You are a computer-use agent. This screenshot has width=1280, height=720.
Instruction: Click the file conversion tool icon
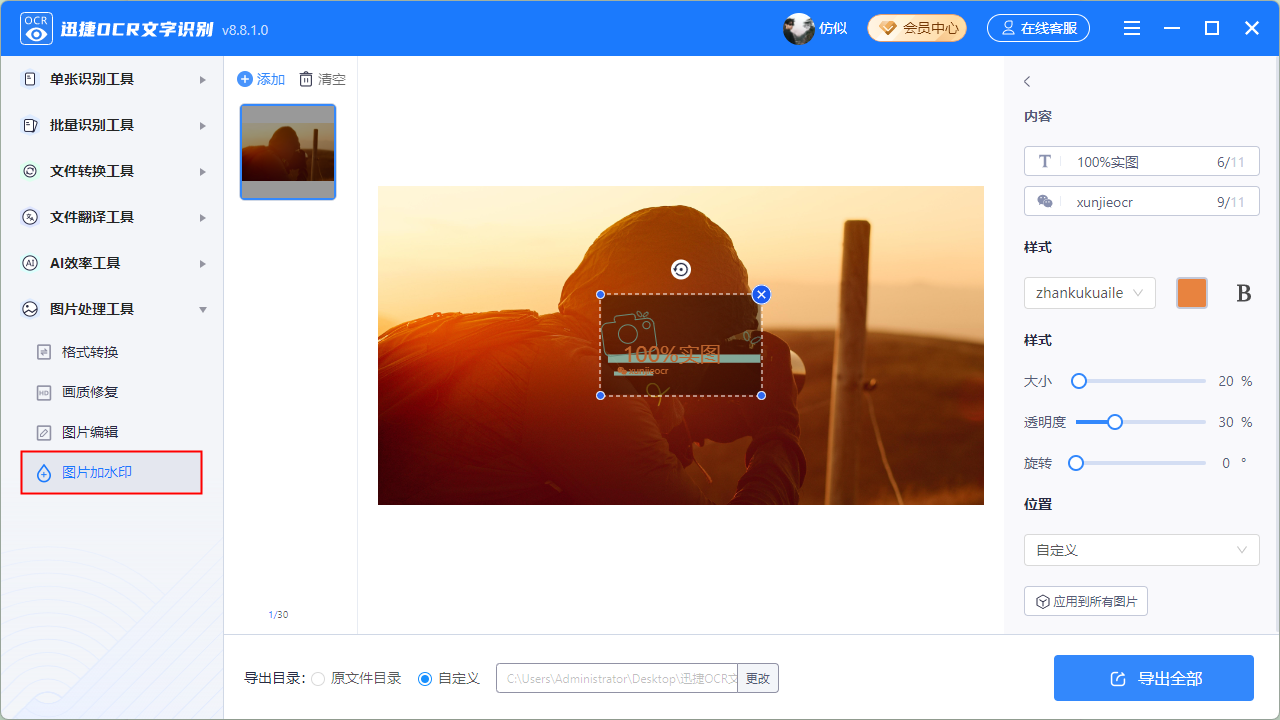[x=30, y=171]
